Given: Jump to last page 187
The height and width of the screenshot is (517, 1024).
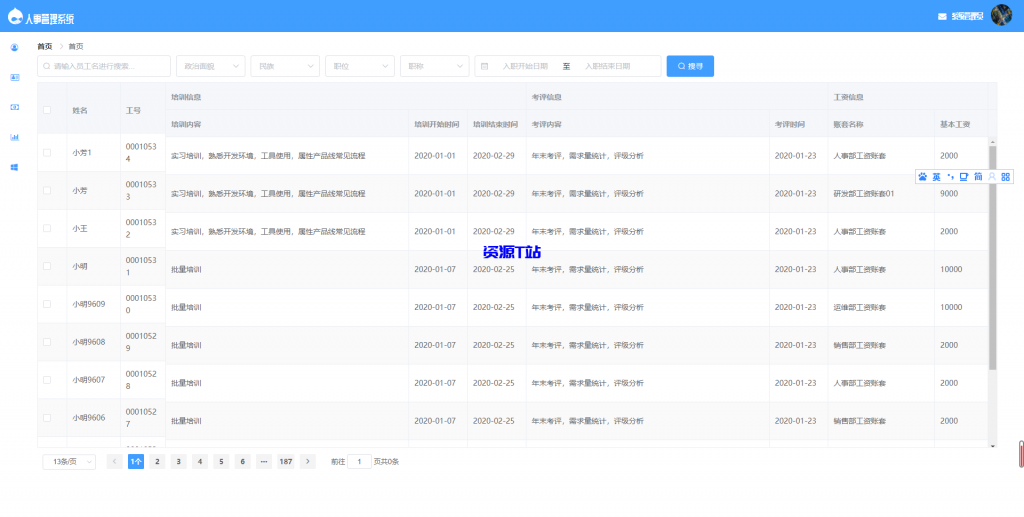Looking at the screenshot, I should (286, 461).
